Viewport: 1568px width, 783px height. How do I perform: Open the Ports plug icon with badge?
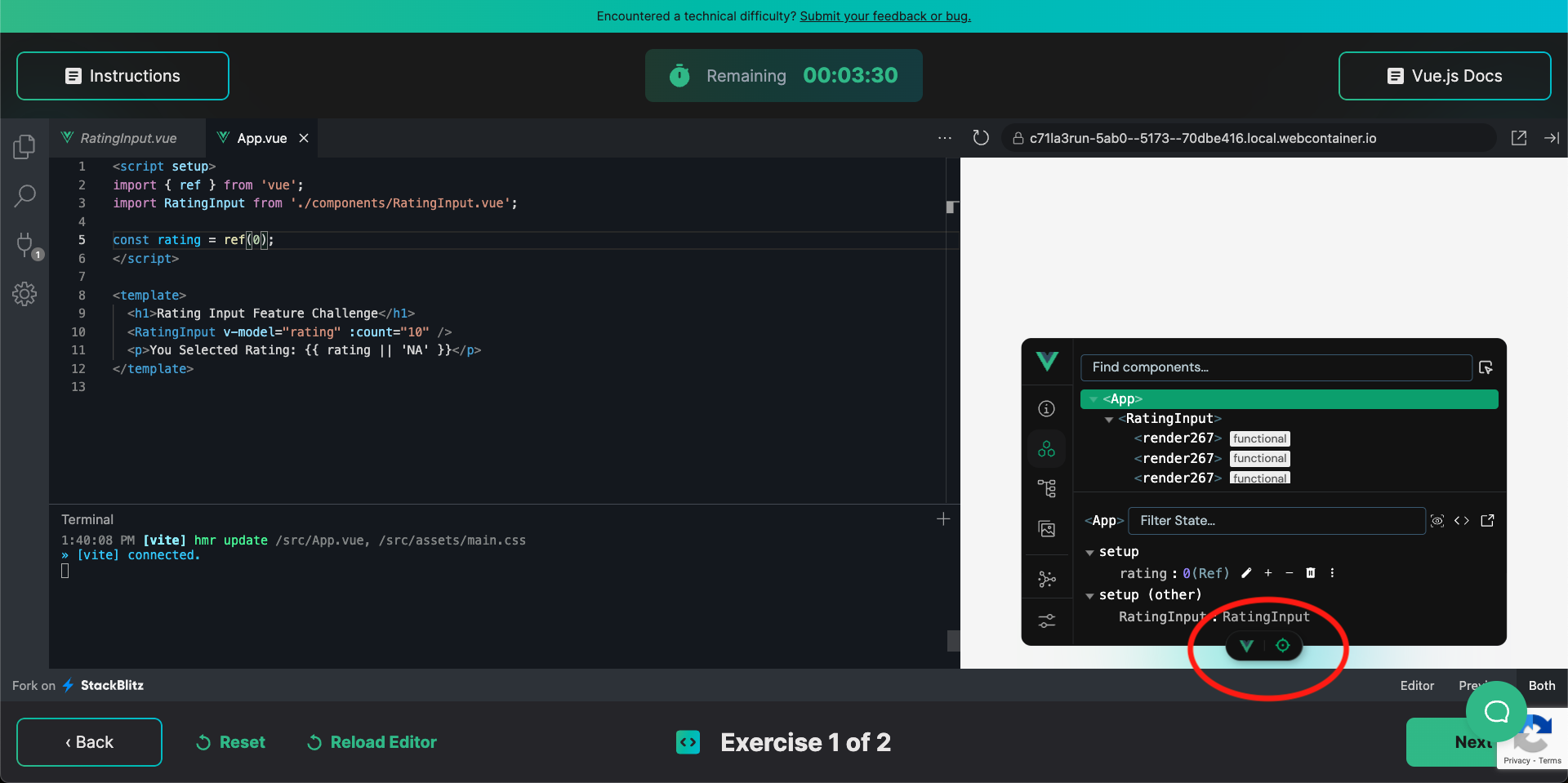tap(26, 245)
